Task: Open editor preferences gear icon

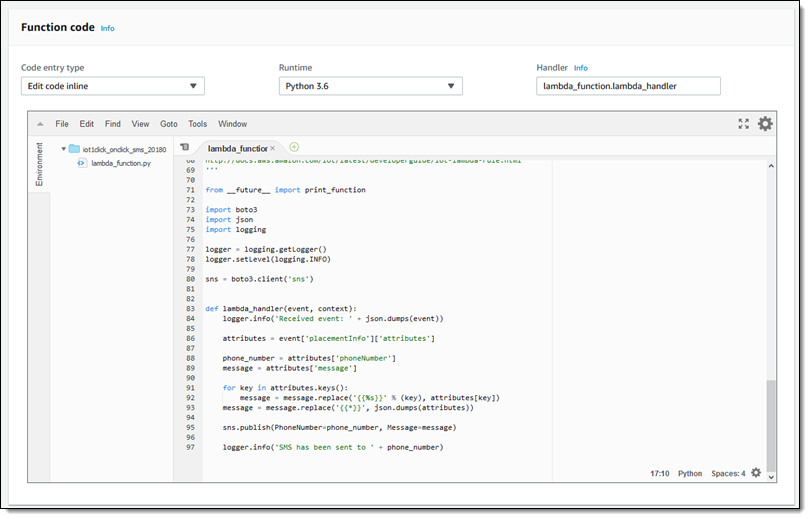Action: (x=765, y=124)
